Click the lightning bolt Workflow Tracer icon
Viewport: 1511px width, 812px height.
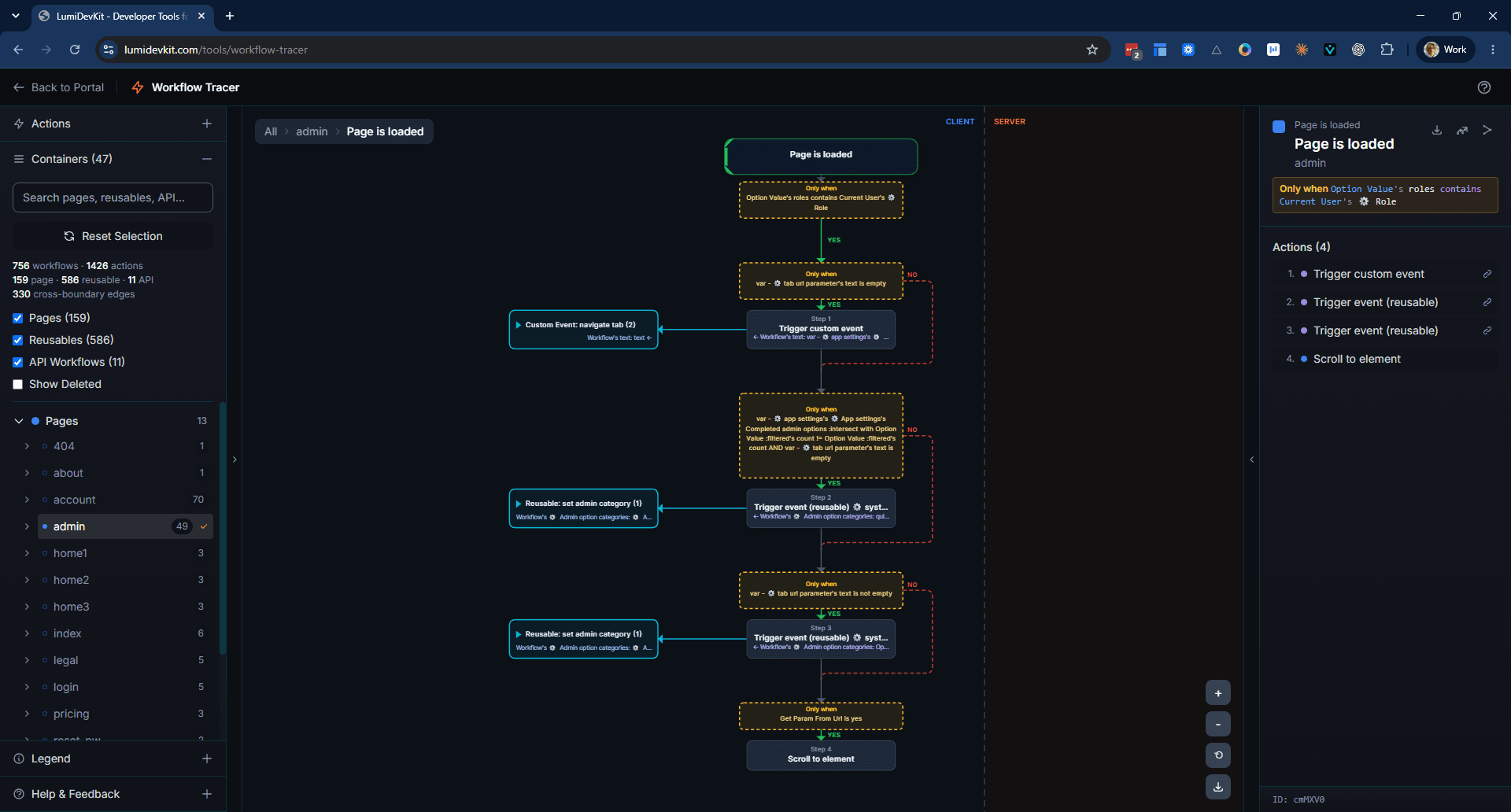coord(138,87)
